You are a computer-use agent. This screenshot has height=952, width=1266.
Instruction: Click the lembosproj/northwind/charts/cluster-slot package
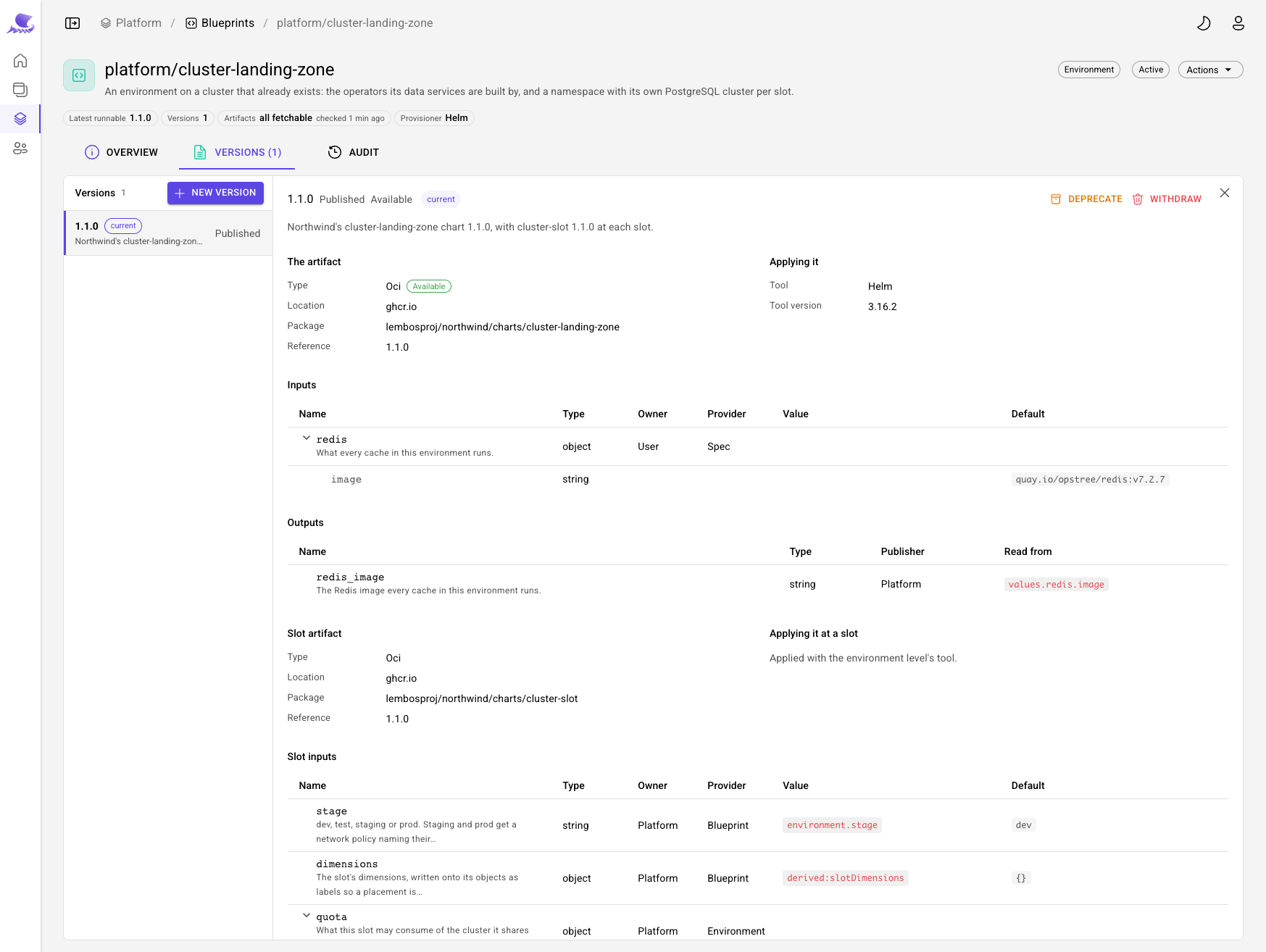pos(482,698)
